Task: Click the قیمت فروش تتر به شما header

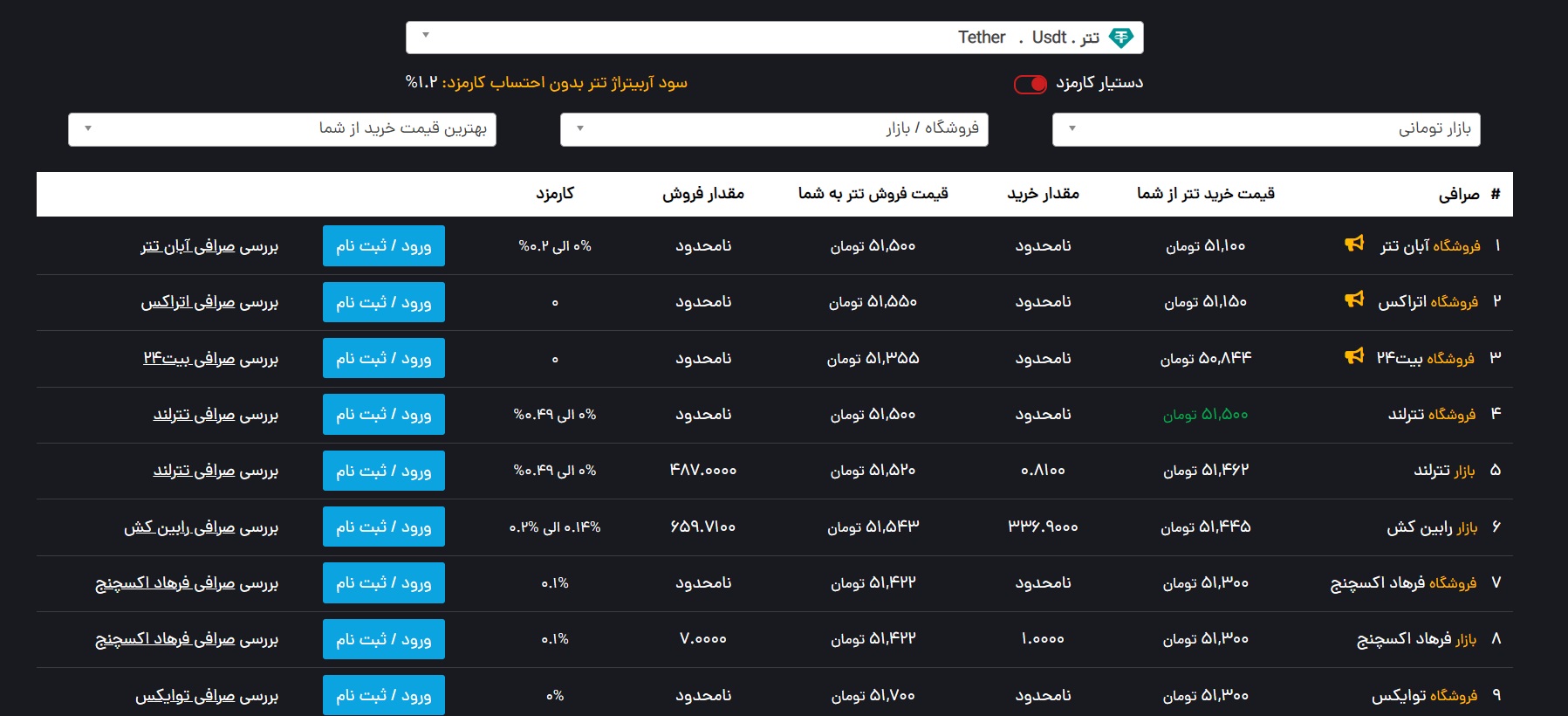Action: pos(873,194)
